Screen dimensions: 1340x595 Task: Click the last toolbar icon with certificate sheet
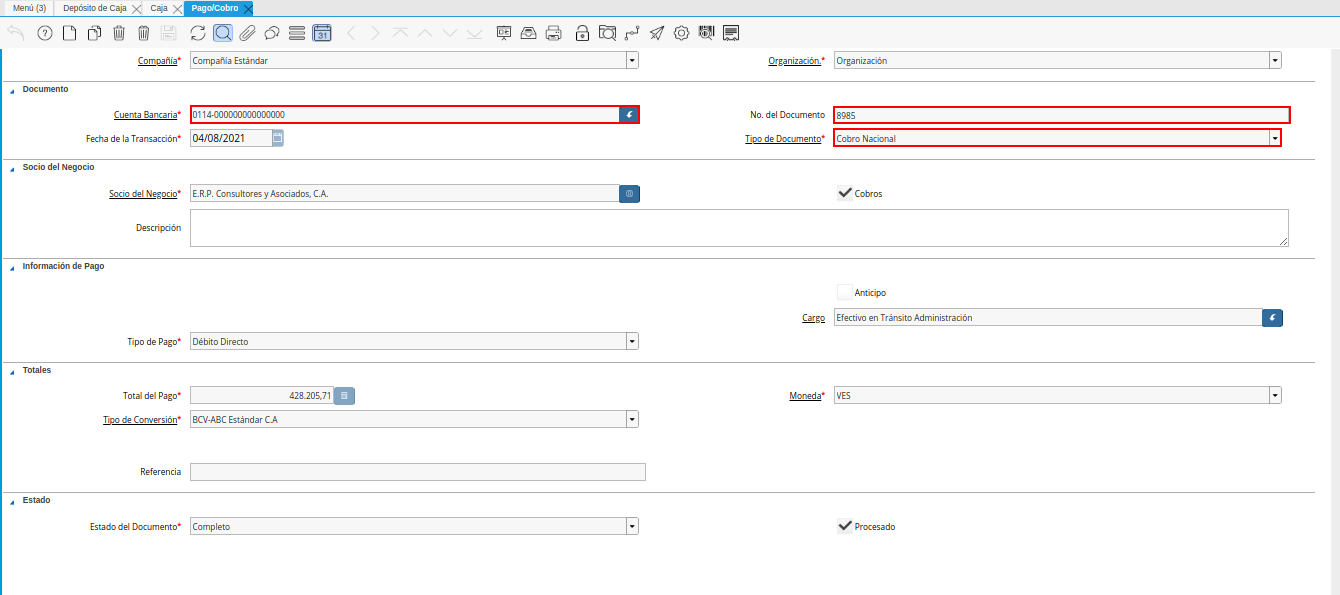click(731, 33)
